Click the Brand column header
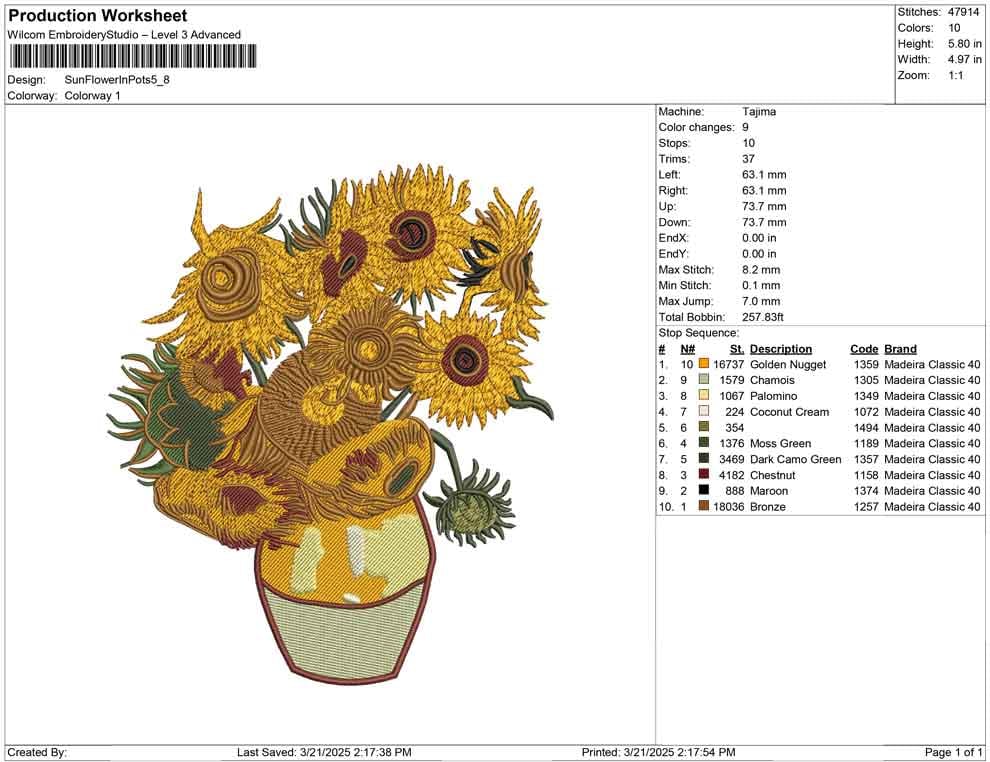 point(900,349)
